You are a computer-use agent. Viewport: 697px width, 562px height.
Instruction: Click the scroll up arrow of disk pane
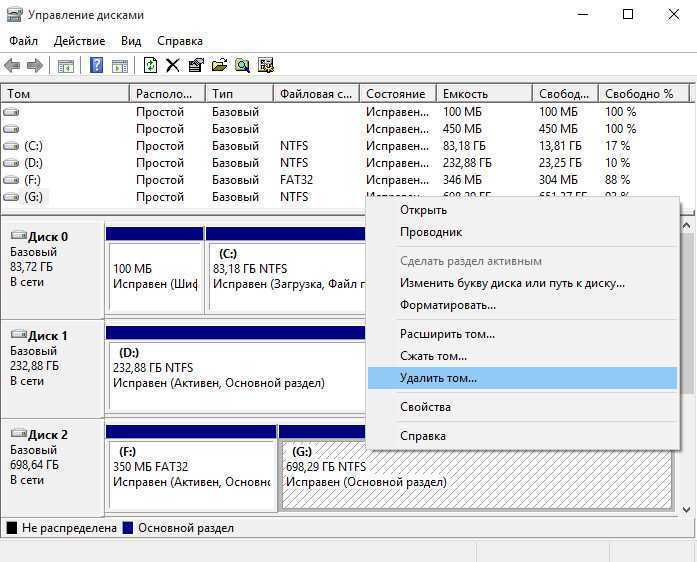(686, 226)
